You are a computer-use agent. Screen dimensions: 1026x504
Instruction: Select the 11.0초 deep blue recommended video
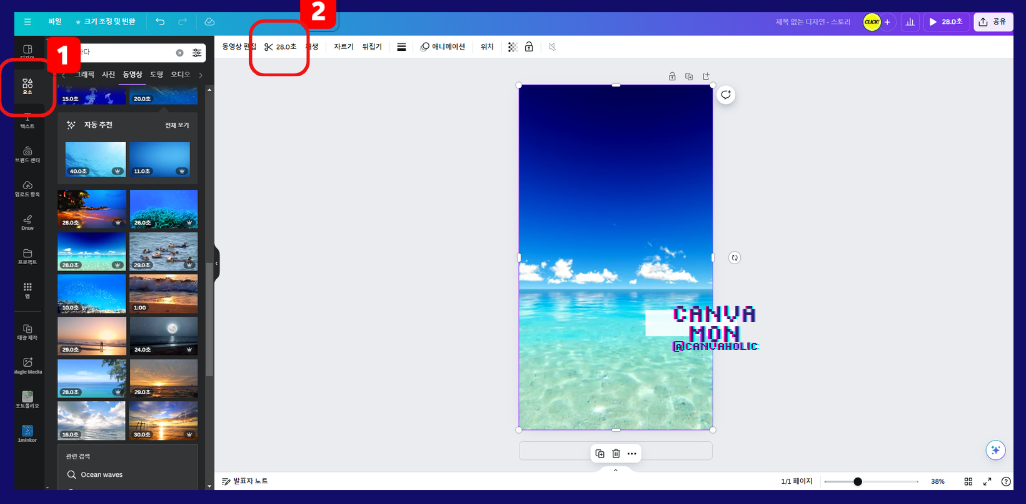160,159
